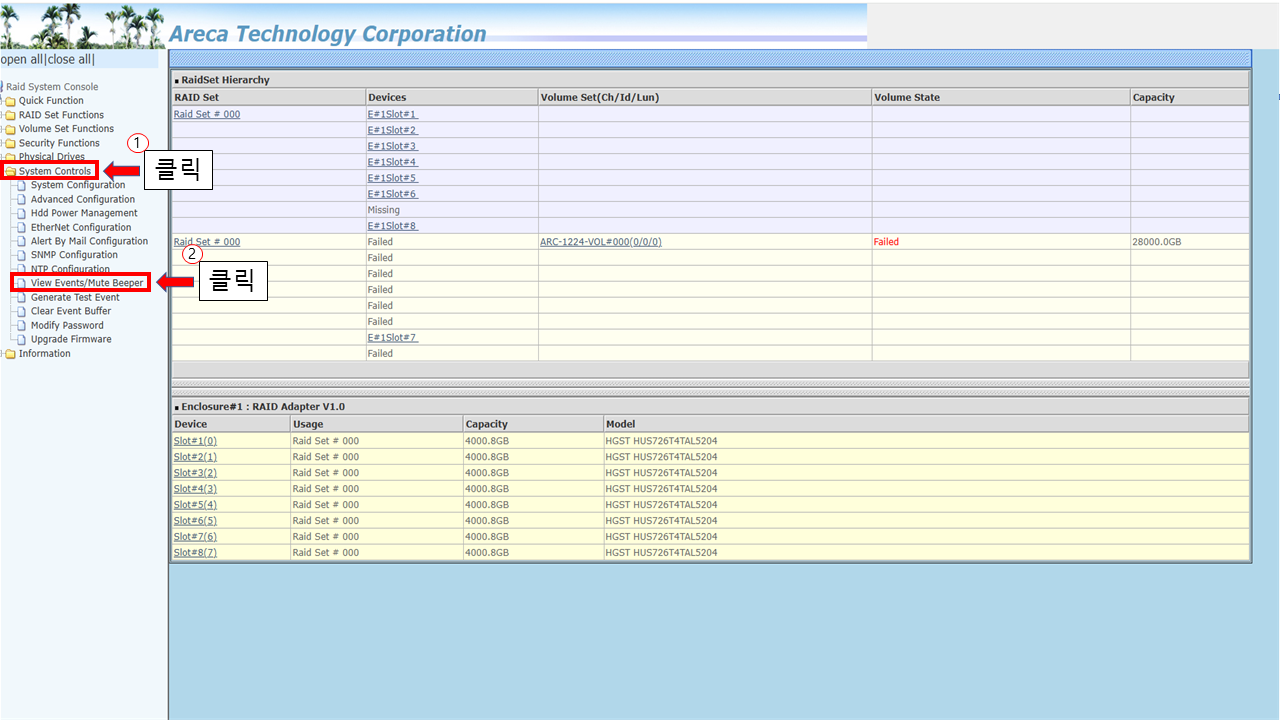Click the Security Functions folder icon

(10, 143)
